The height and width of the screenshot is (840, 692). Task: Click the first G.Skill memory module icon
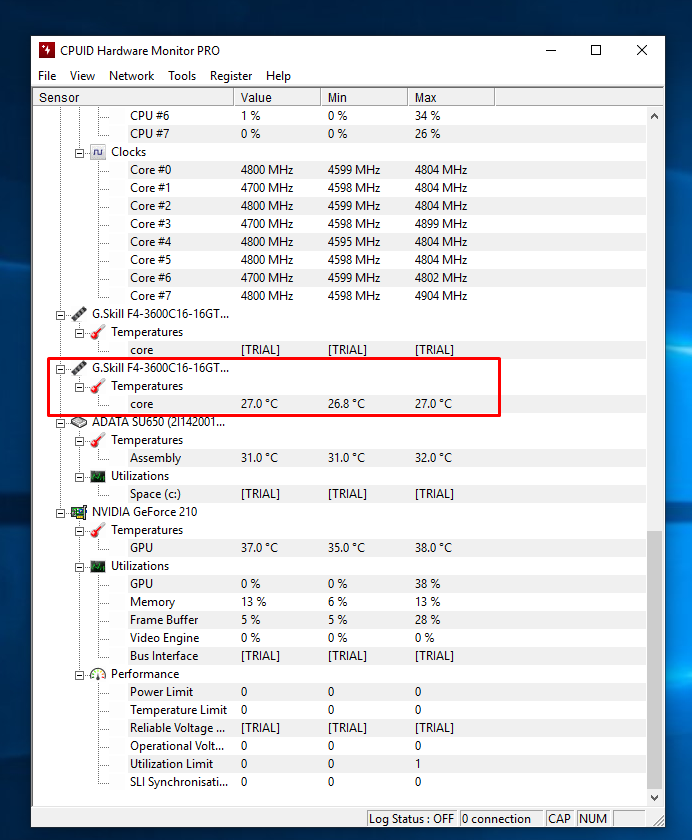tap(79, 314)
